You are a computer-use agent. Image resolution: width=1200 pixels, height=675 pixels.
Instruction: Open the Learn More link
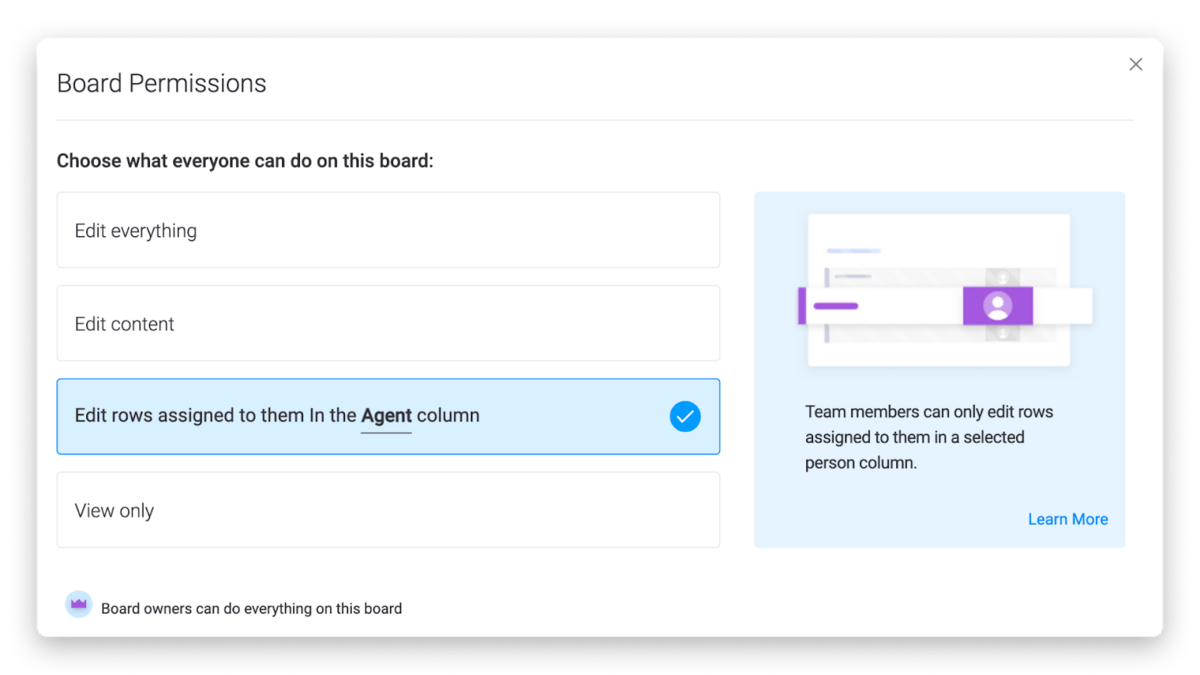(1067, 519)
